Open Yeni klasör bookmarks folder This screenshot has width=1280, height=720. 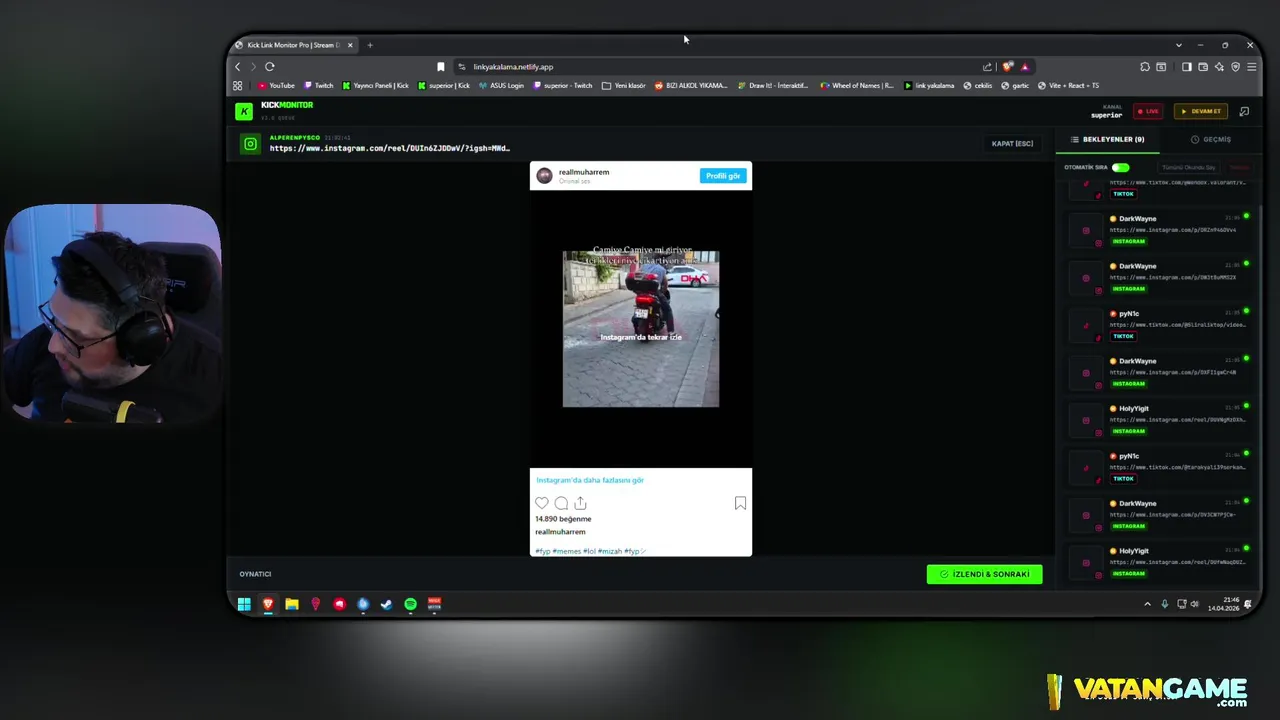pos(624,86)
